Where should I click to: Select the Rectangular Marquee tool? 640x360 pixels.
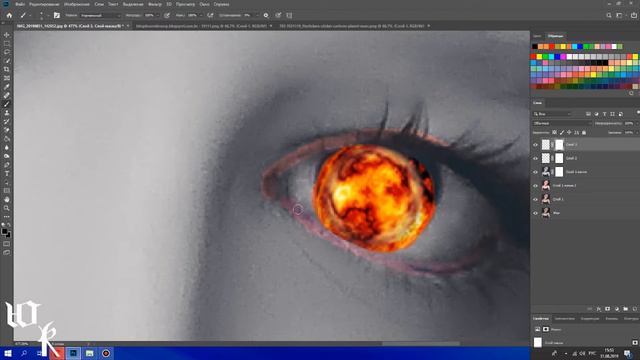[x=7, y=44]
